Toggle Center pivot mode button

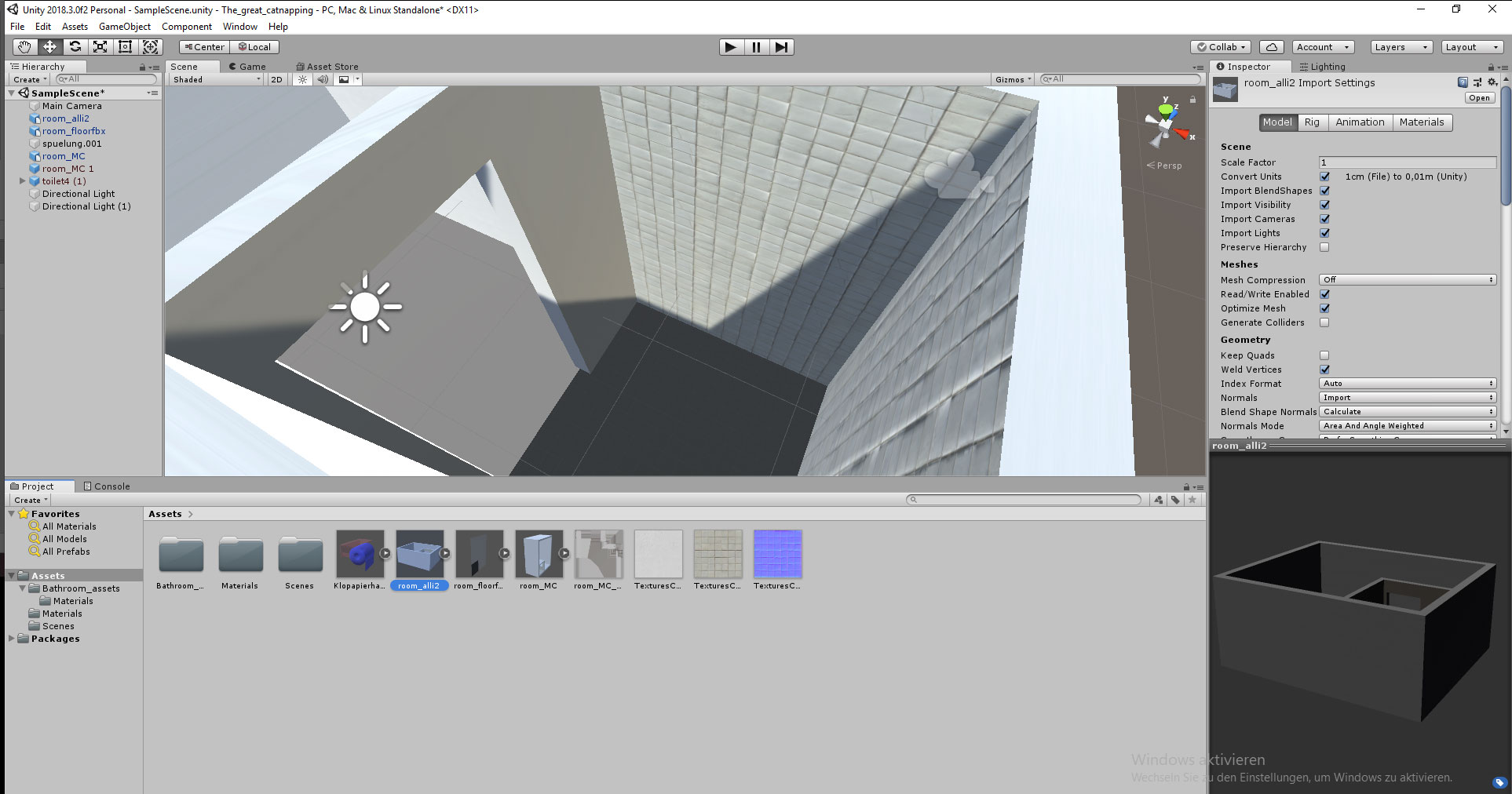click(203, 47)
